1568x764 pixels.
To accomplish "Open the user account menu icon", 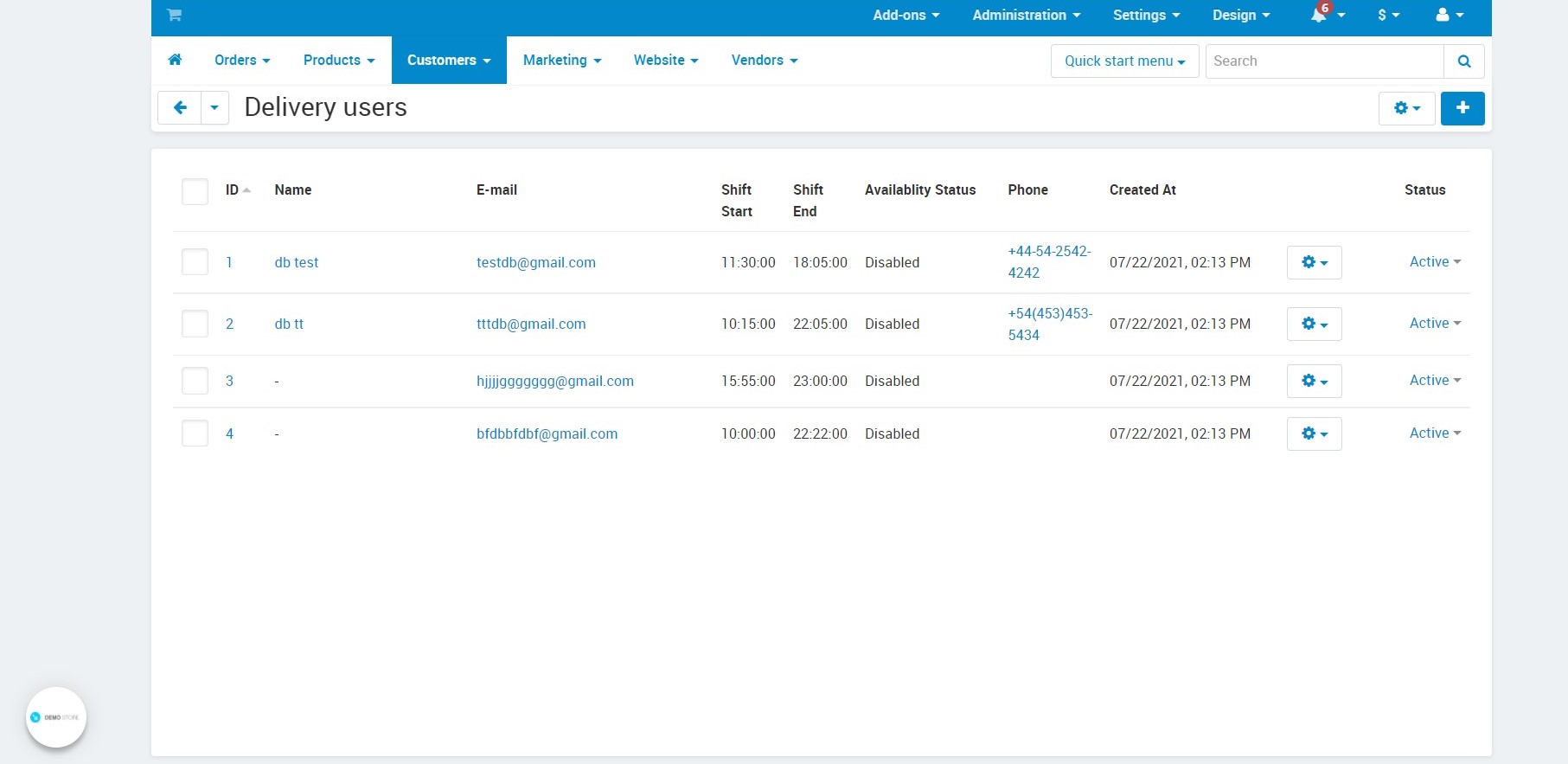I will click(1449, 15).
